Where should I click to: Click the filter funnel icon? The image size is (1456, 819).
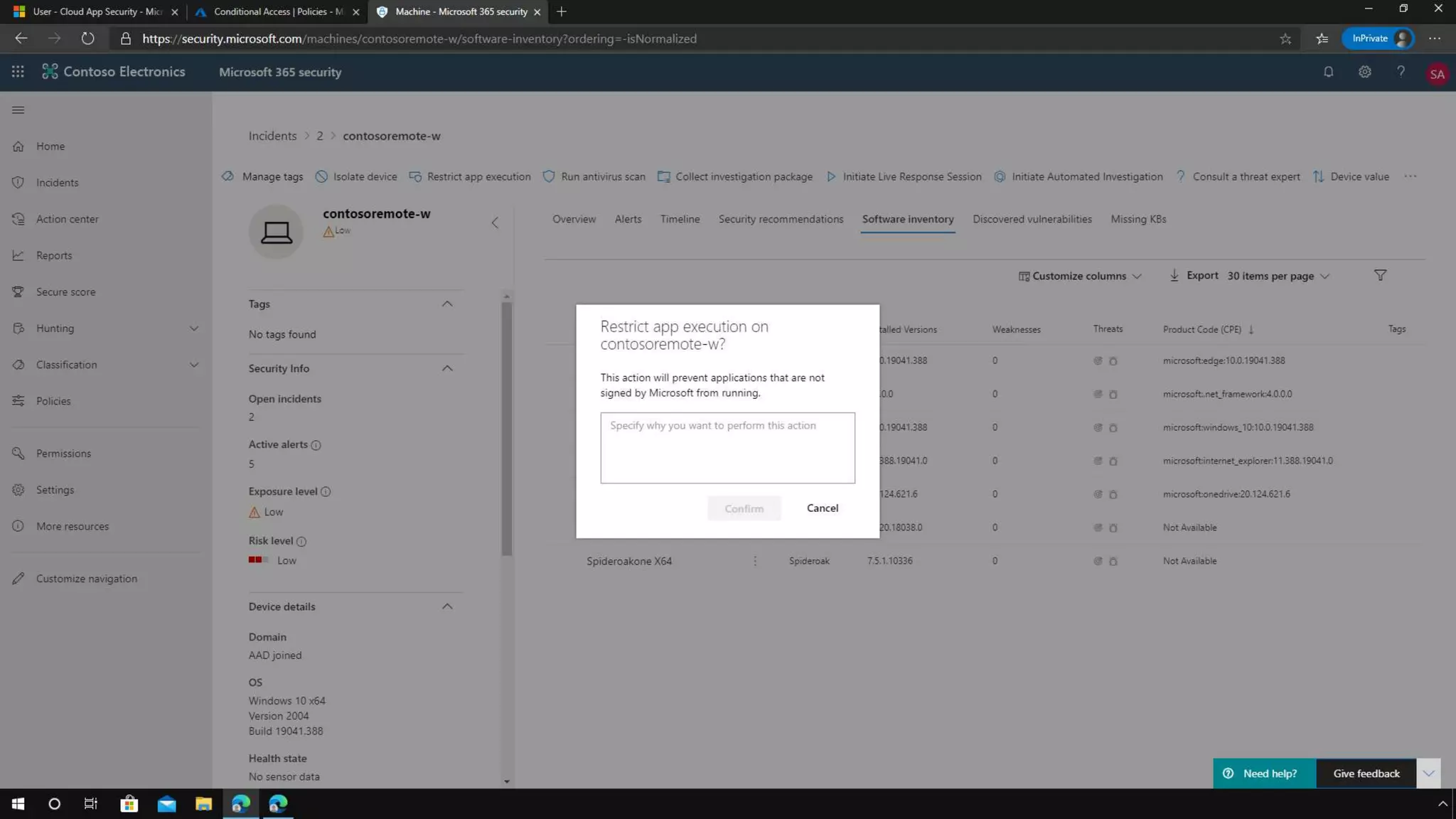(1380, 275)
